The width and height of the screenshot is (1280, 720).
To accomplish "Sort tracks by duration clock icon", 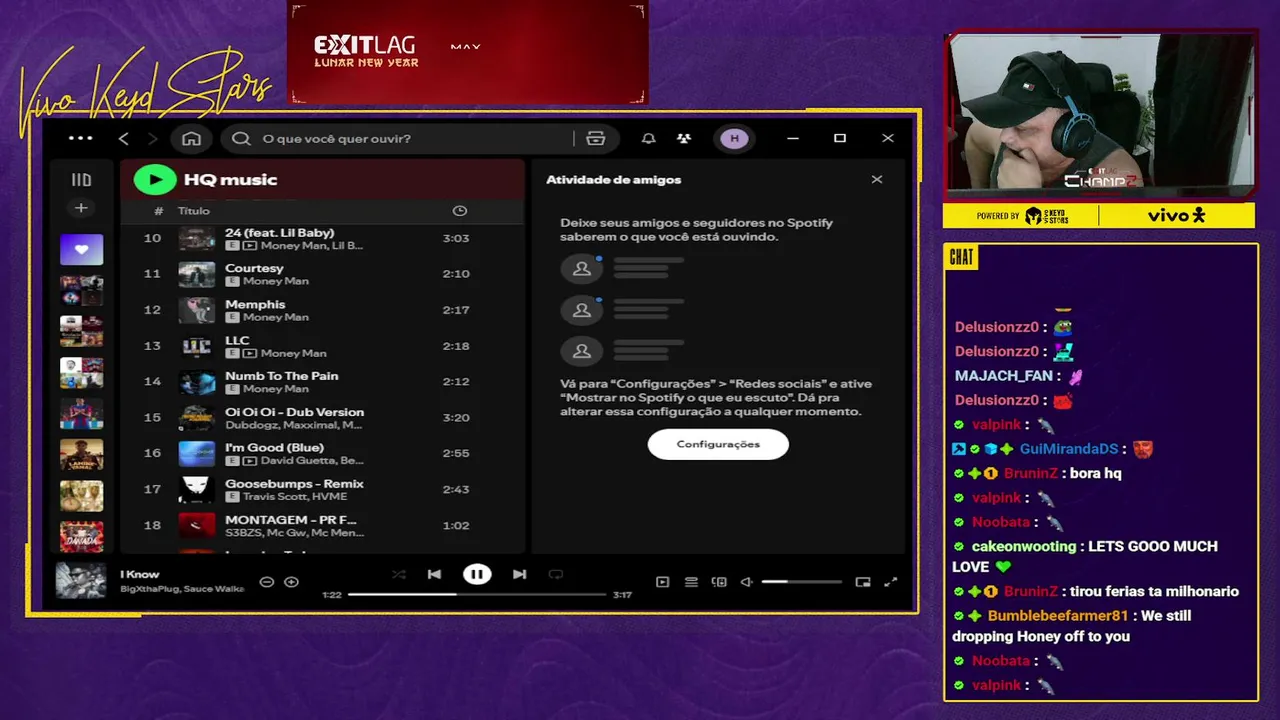I will [460, 210].
